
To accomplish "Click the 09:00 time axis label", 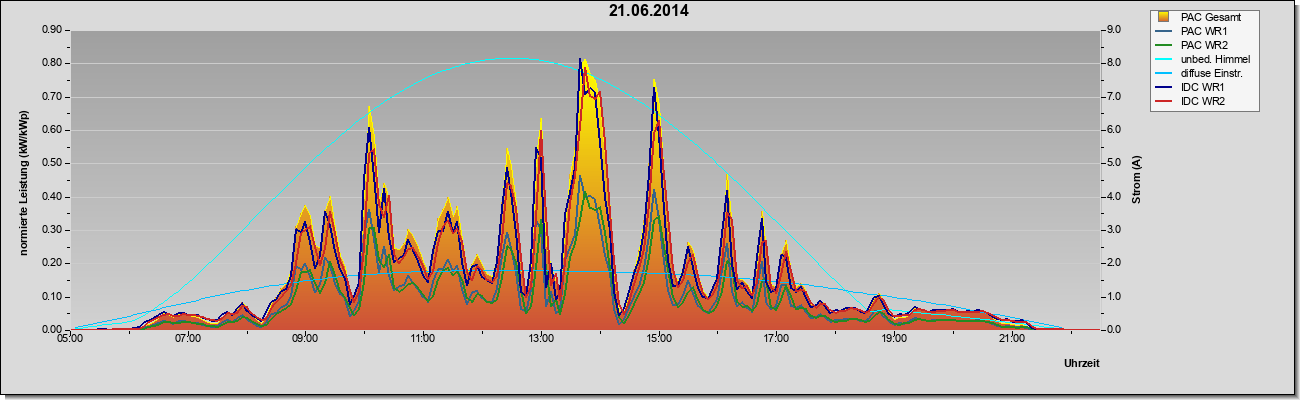I will pos(305,340).
